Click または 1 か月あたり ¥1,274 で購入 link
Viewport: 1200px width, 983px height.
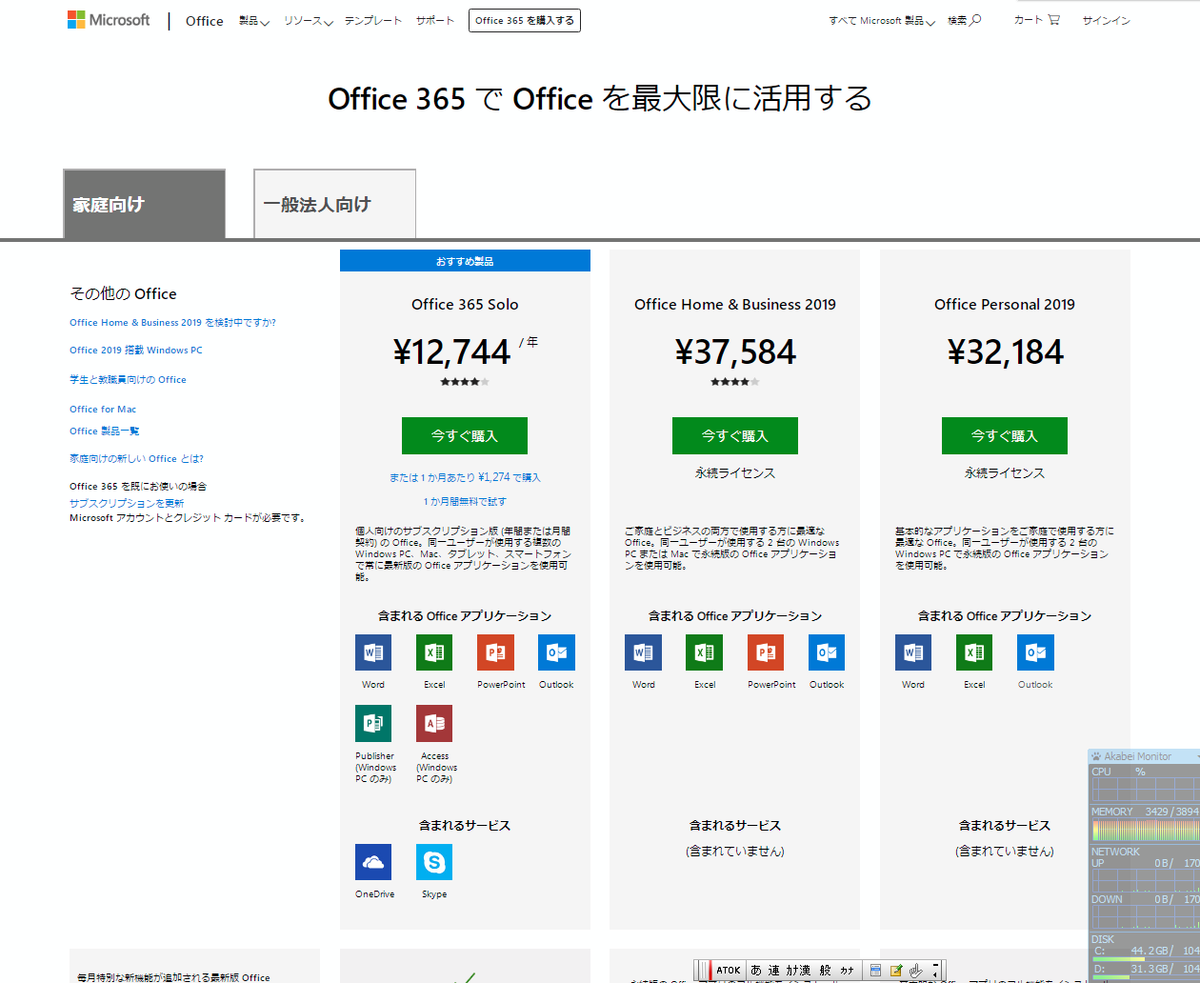tap(465, 478)
